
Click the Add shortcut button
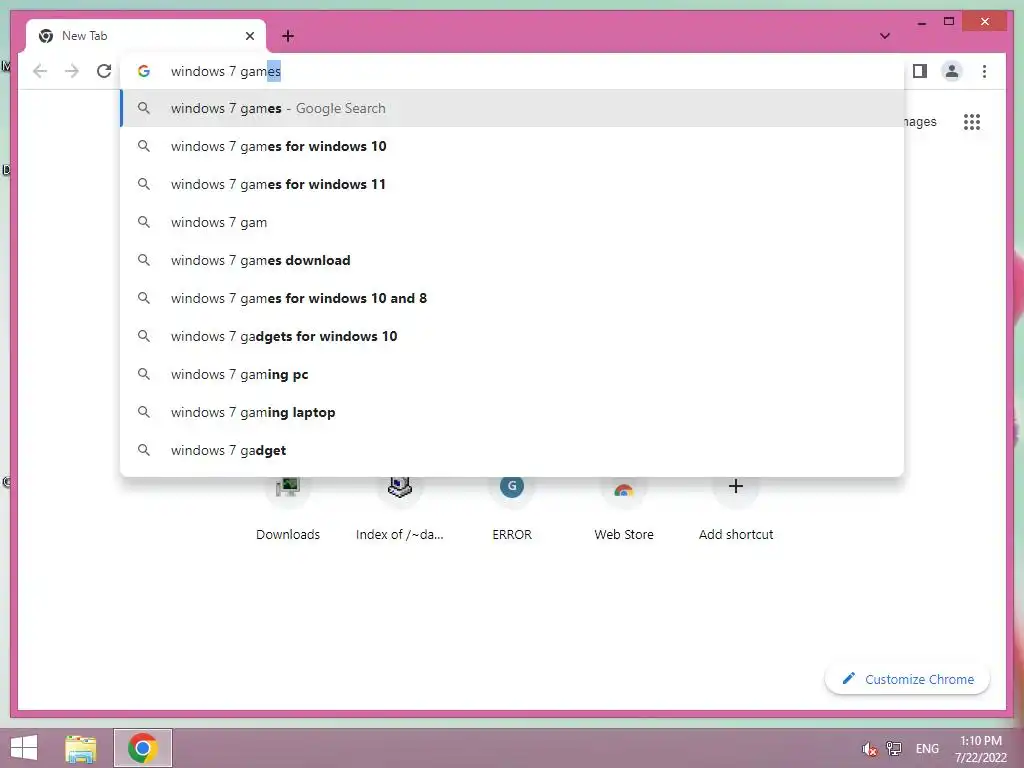pos(736,509)
